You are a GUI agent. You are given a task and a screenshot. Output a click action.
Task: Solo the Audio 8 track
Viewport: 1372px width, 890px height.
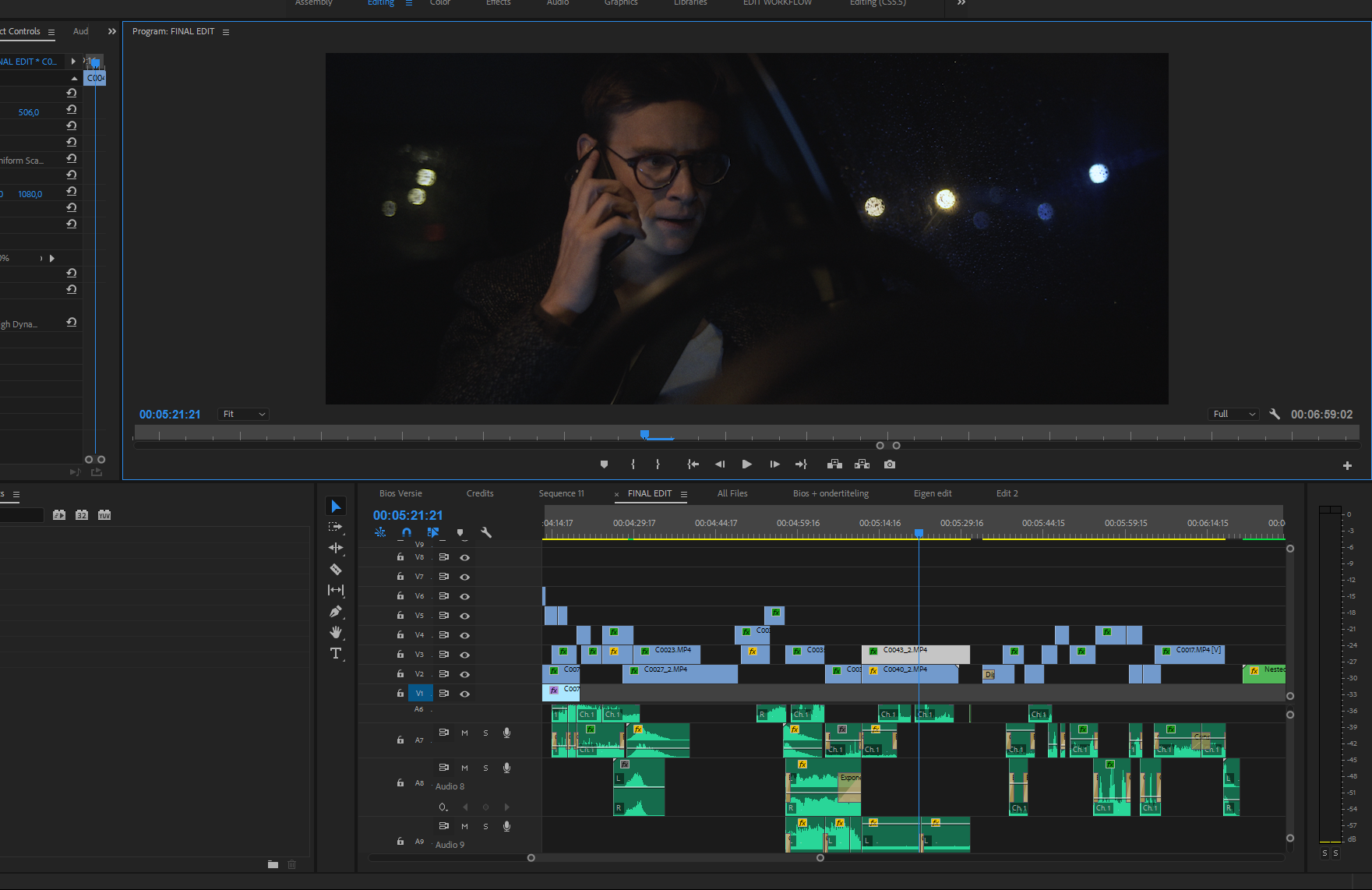click(x=485, y=768)
